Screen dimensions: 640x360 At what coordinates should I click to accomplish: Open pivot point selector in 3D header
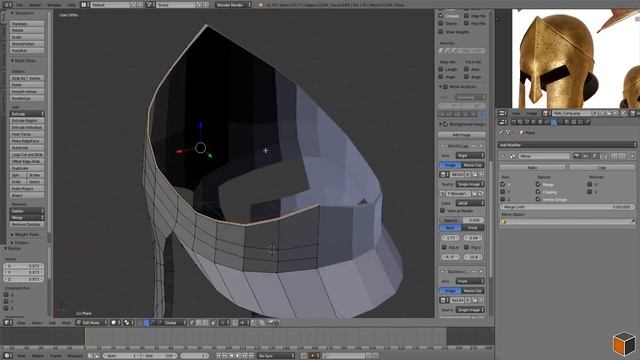pyautogui.click(x=128, y=322)
